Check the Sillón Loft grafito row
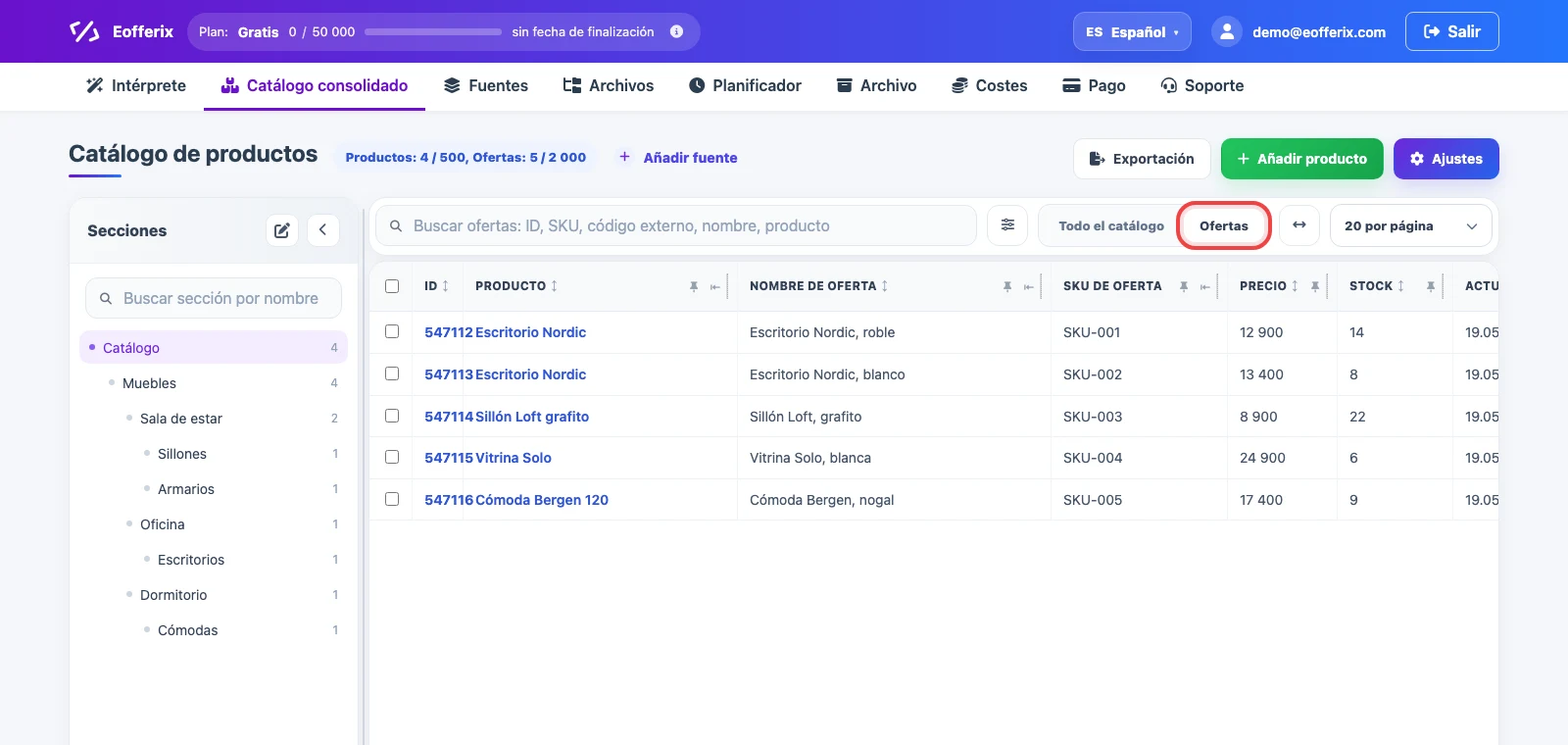 [392, 416]
